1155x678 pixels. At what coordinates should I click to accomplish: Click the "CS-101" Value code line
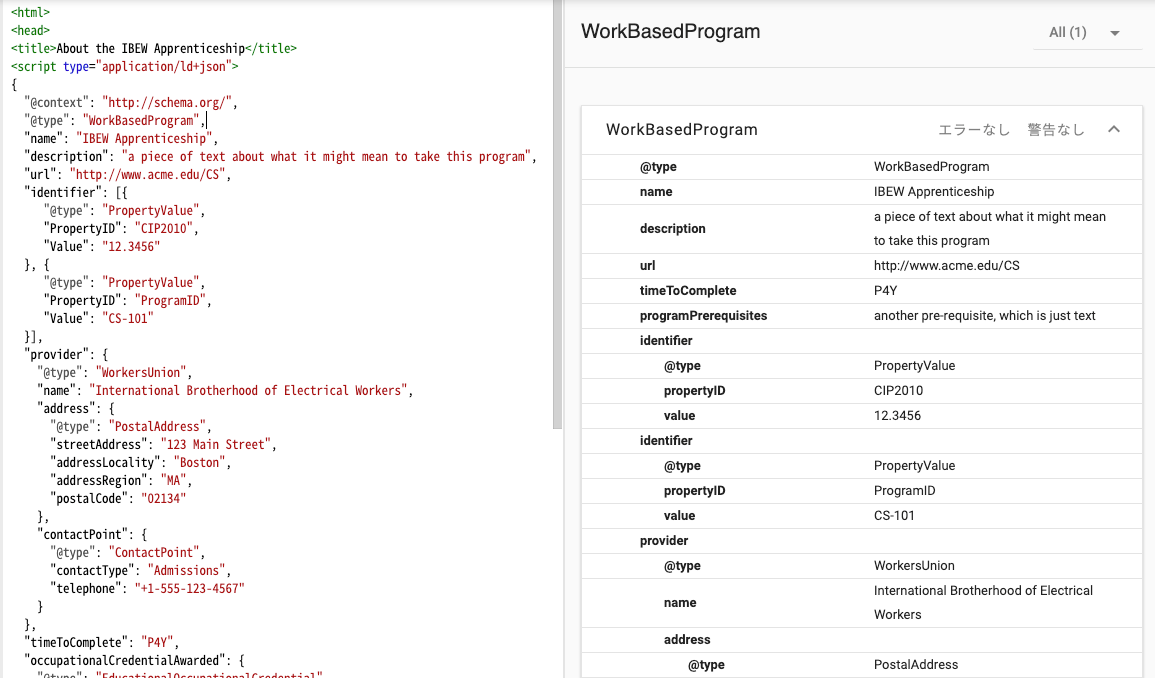click(x=98, y=318)
